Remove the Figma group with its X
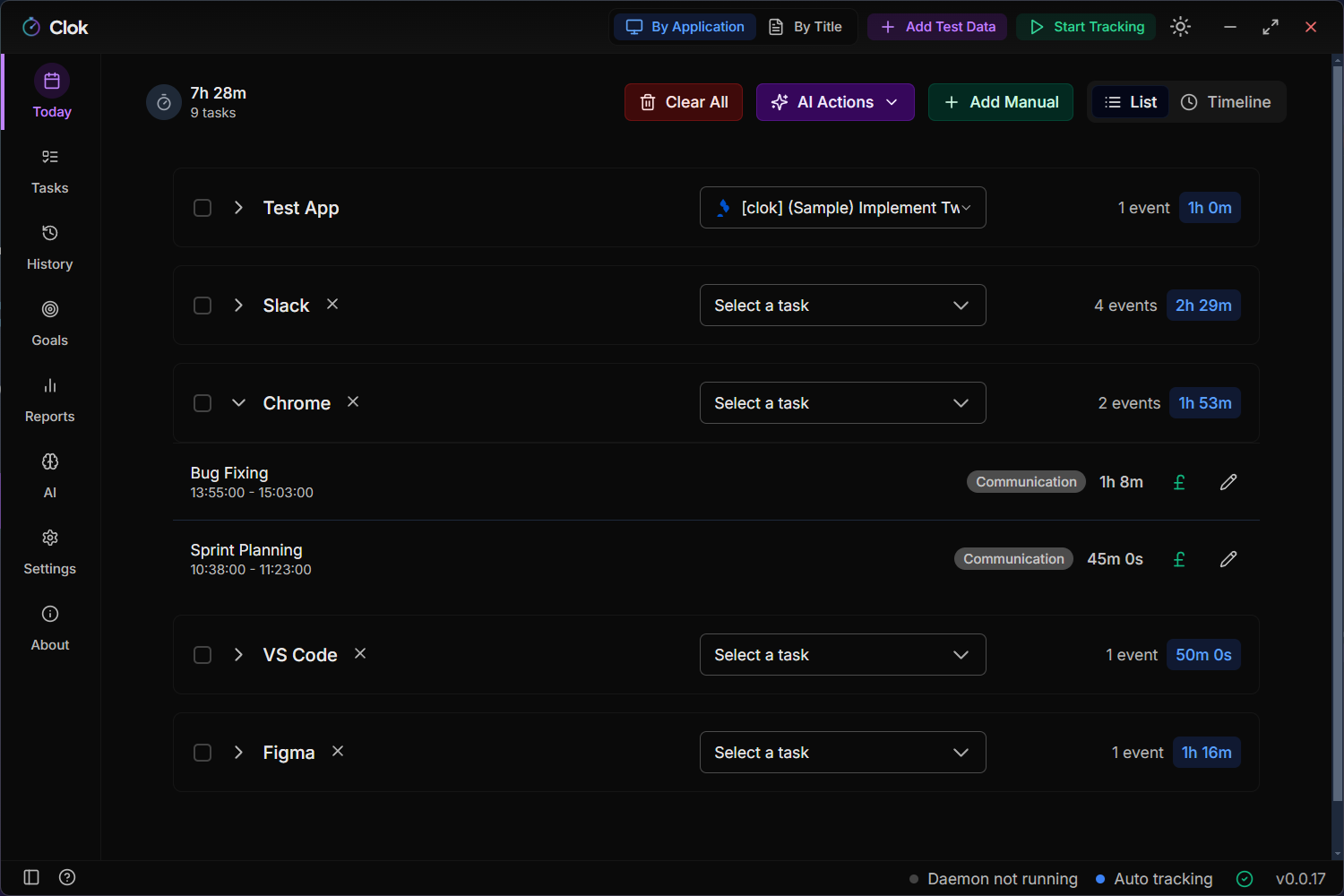The width and height of the screenshot is (1344, 896). click(338, 751)
